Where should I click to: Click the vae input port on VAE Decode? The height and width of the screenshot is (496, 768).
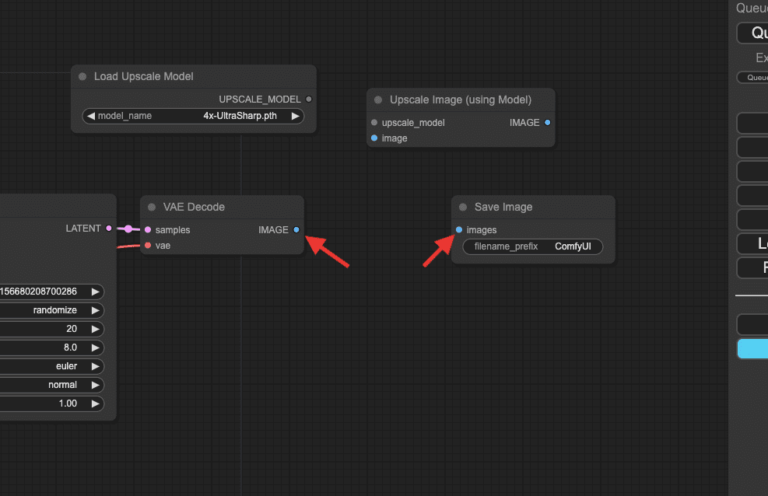point(148,245)
